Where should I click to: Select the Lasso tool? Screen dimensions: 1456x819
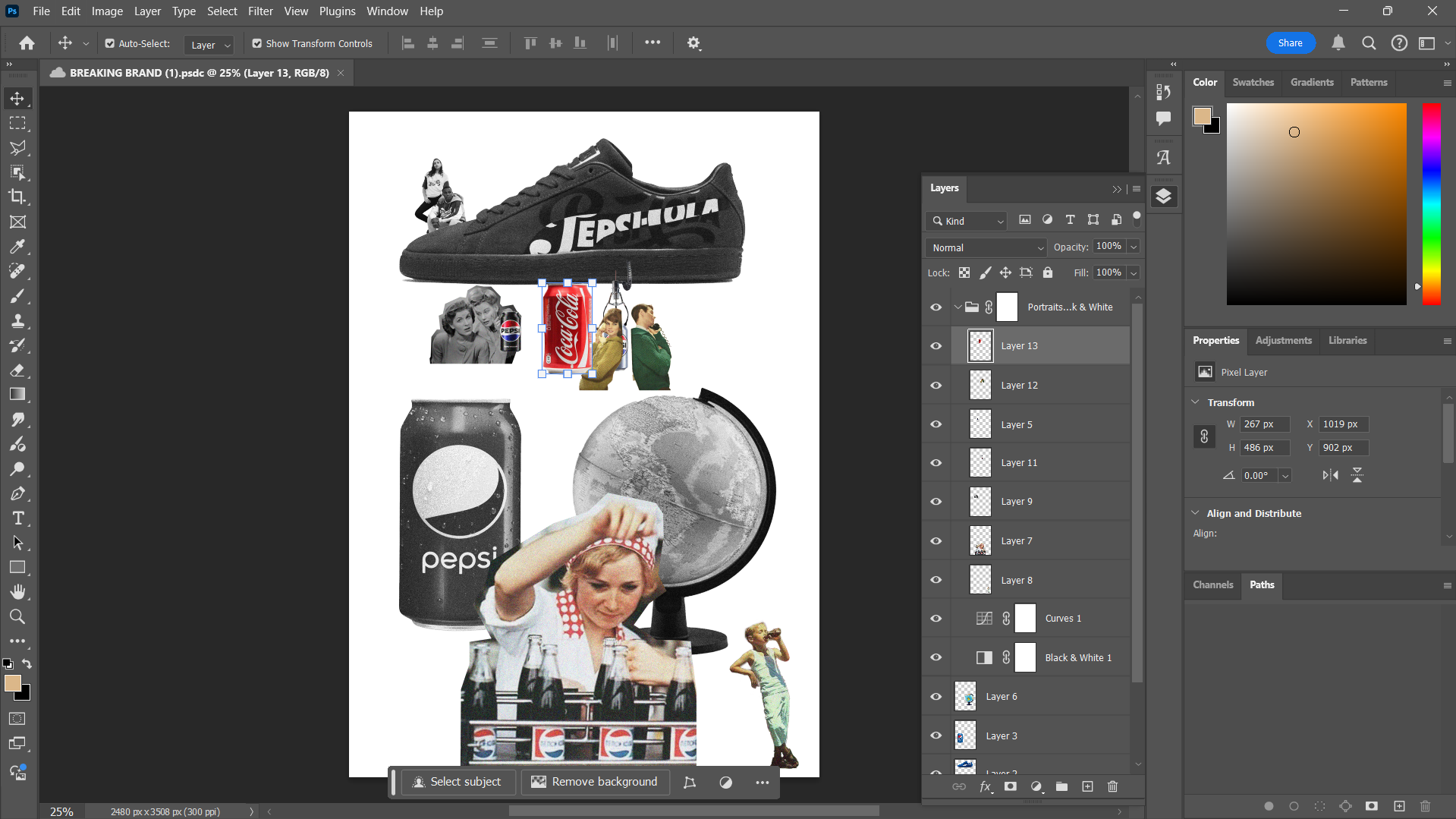coord(17,147)
